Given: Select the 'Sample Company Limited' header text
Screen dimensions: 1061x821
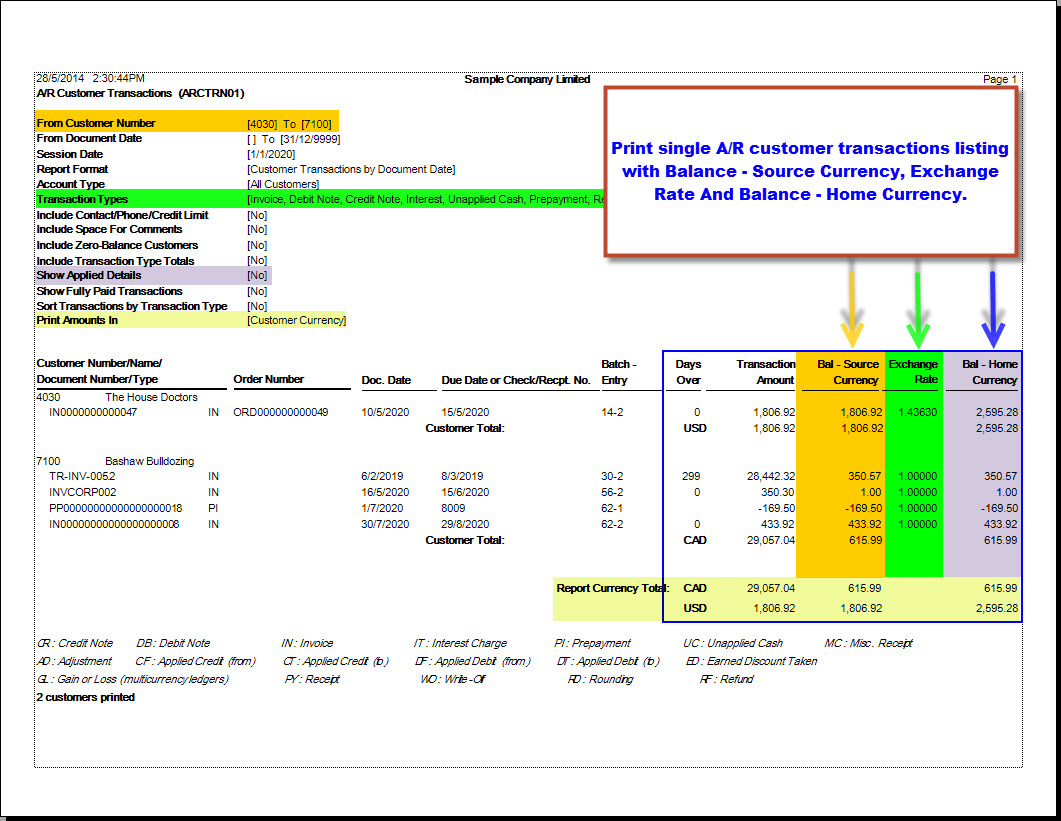Looking at the screenshot, I should (527, 79).
